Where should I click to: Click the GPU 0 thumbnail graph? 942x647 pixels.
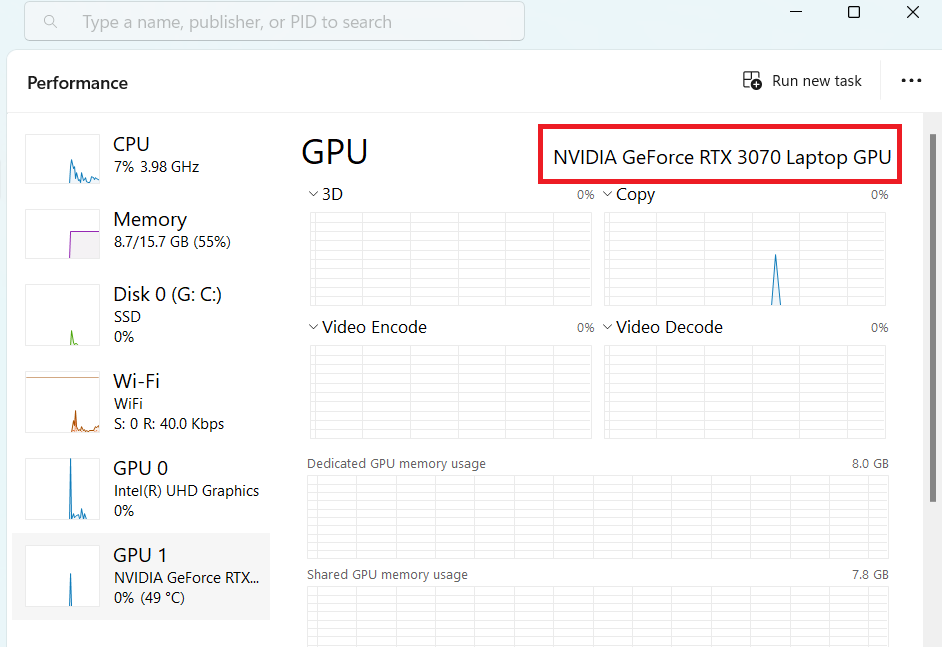[x=62, y=489]
